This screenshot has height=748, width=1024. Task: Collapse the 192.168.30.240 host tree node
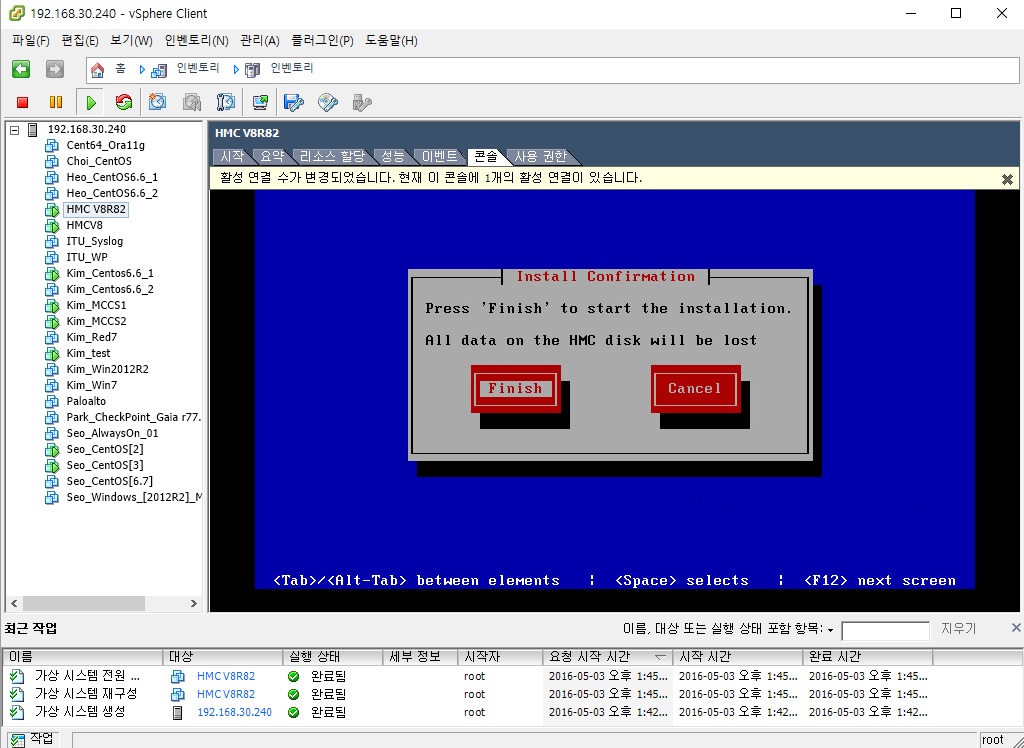(14, 130)
